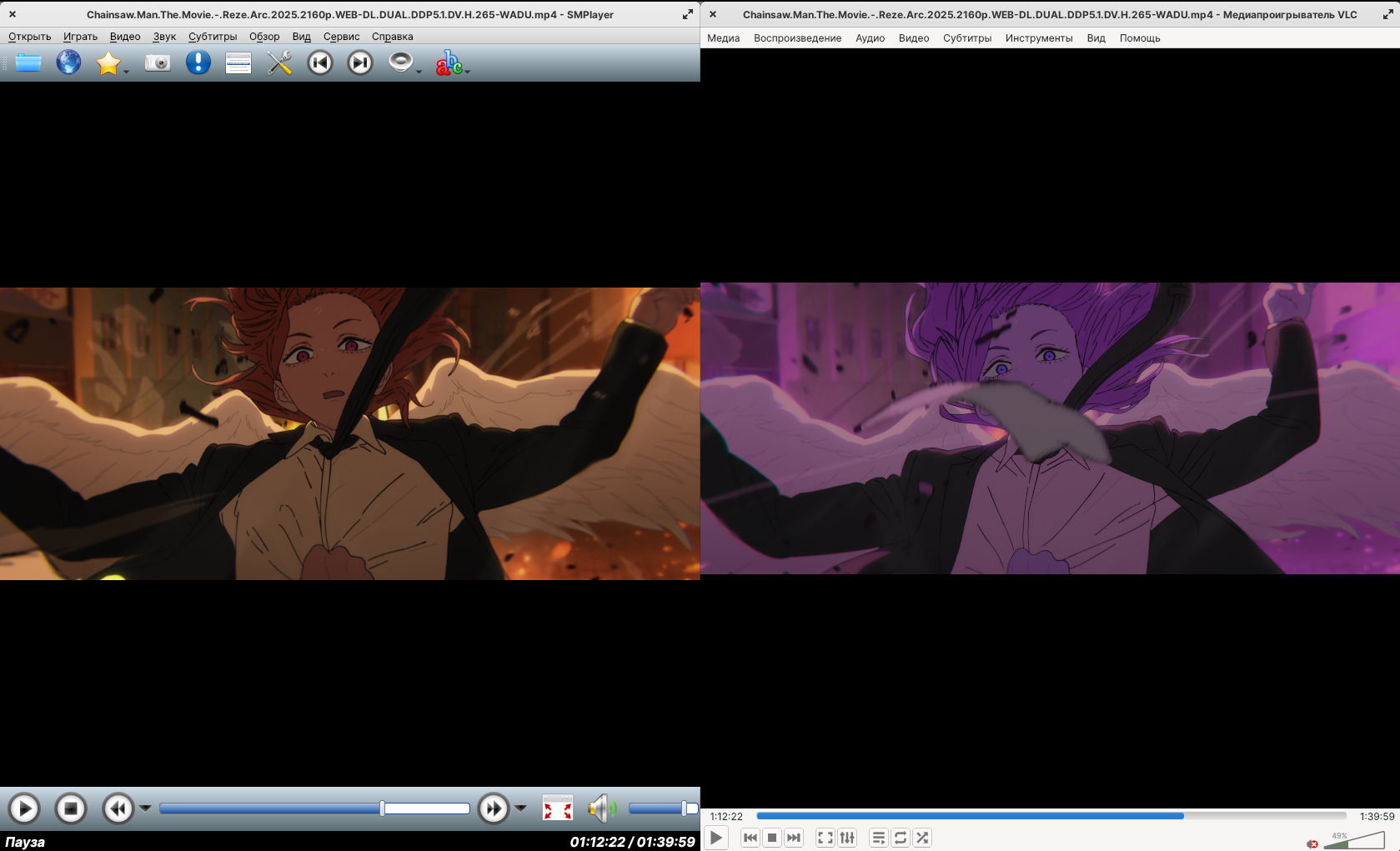Image resolution: width=1400 pixels, height=851 pixels.
Task: Expand dropdown arrow next to SMPlayer rewind button
Action: pyautogui.click(x=145, y=808)
